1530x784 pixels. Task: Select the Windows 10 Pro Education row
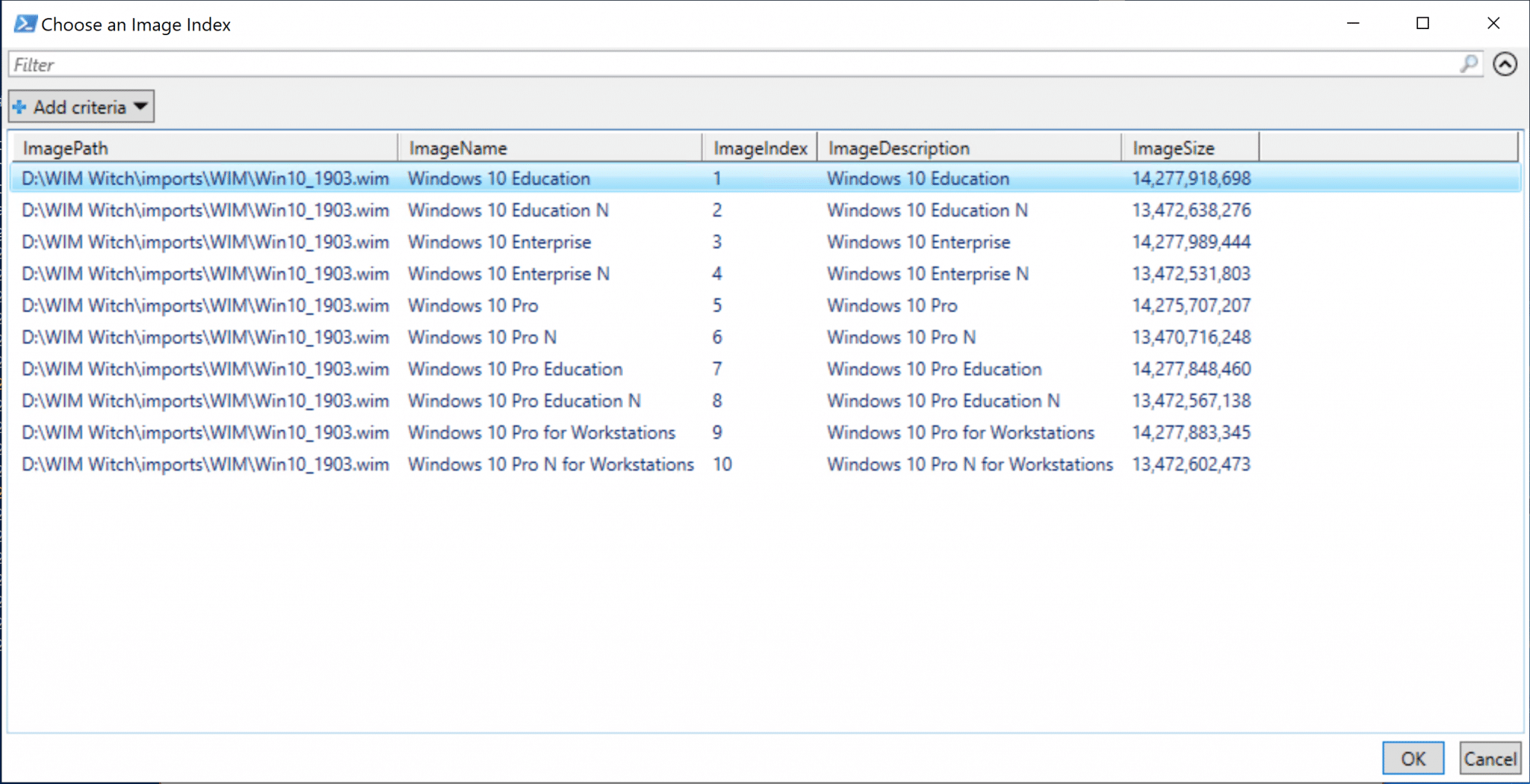pyautogui.click(x=515, y=369)
